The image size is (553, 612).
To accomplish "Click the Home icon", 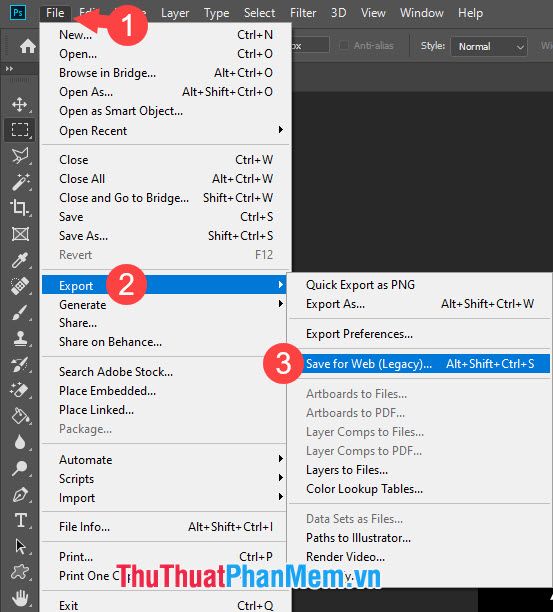I will coord(28,46).
